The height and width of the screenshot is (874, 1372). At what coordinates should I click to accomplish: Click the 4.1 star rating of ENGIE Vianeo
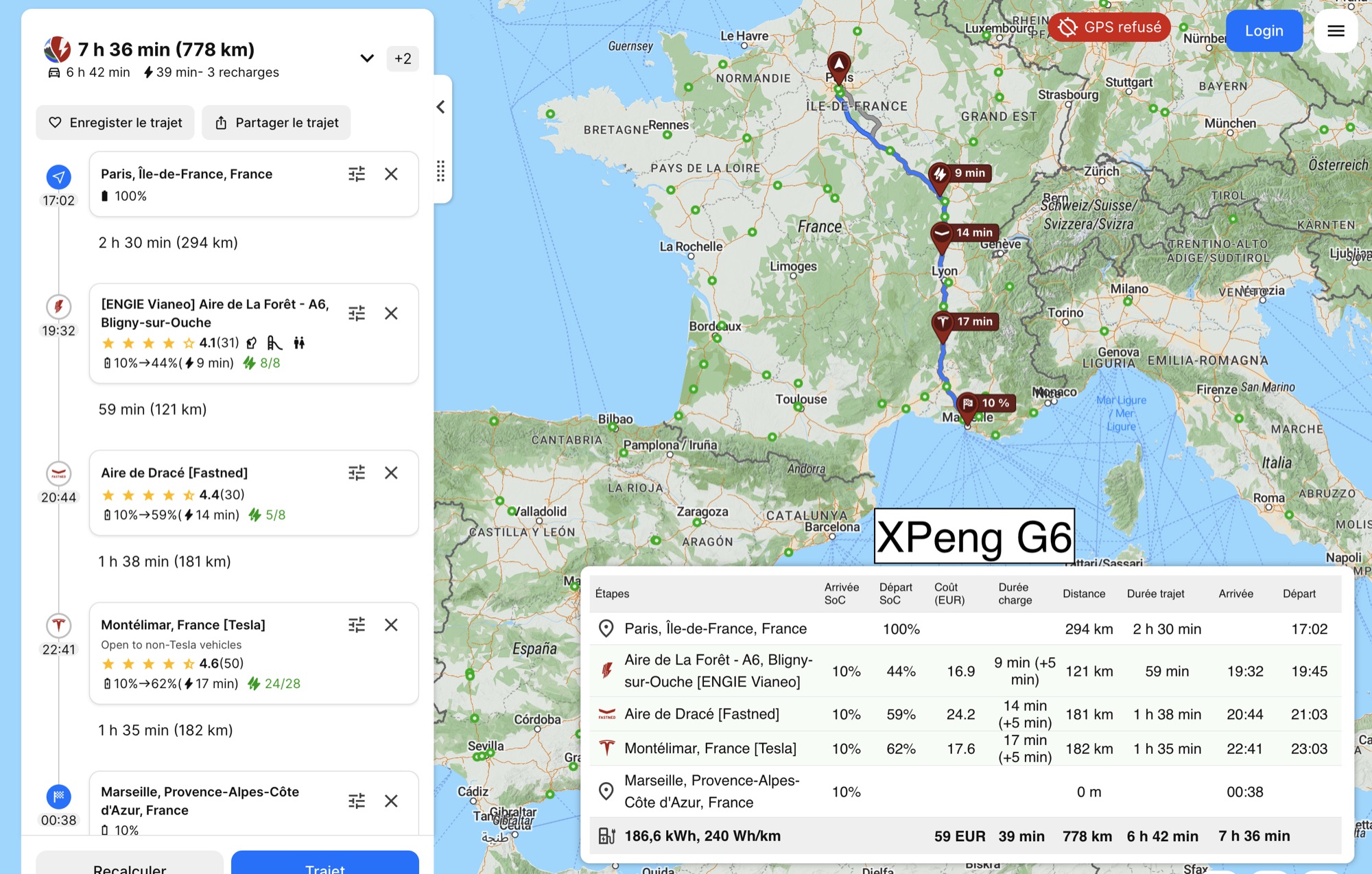170,343
